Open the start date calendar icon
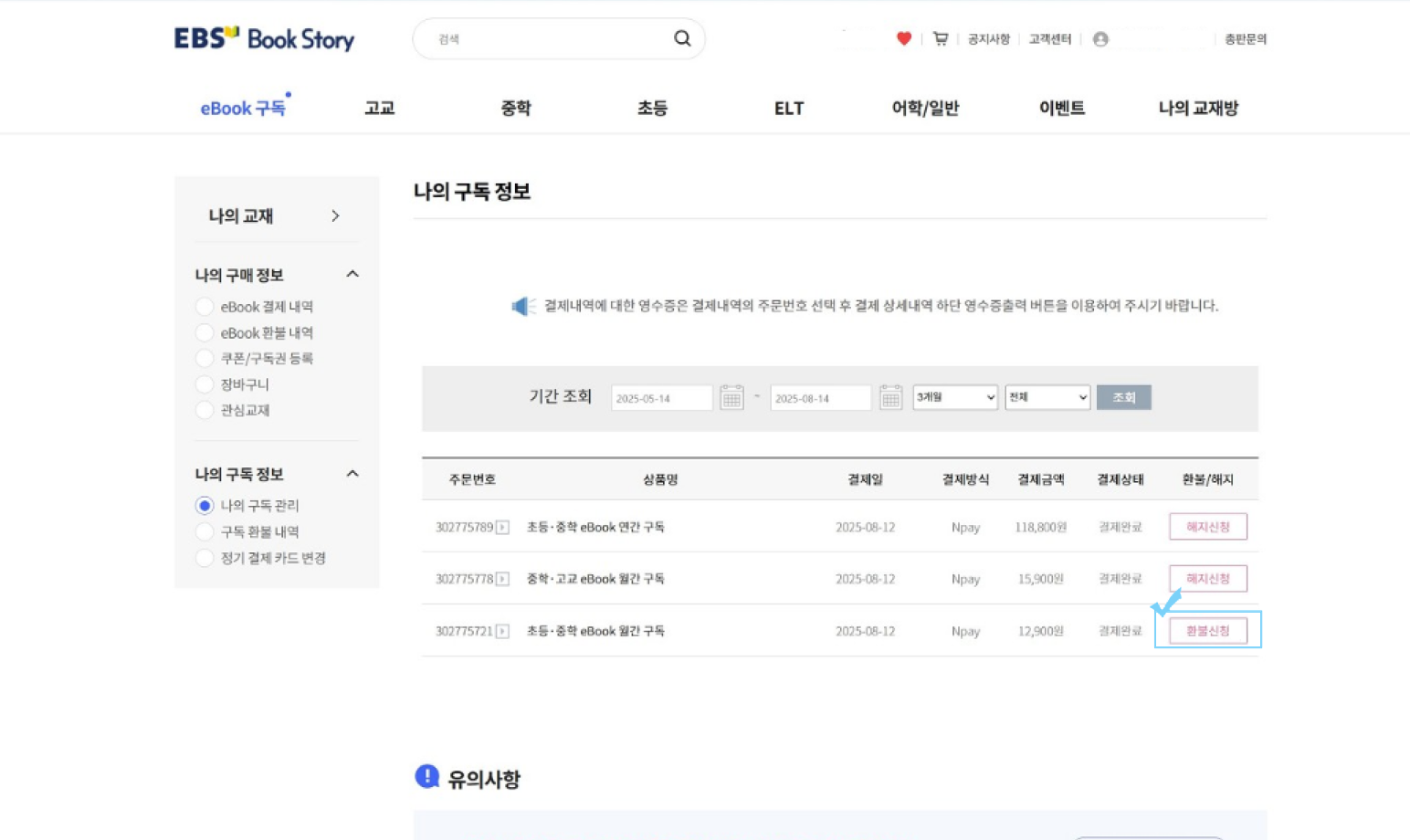 pyautogui.click(x=731, y=397)
